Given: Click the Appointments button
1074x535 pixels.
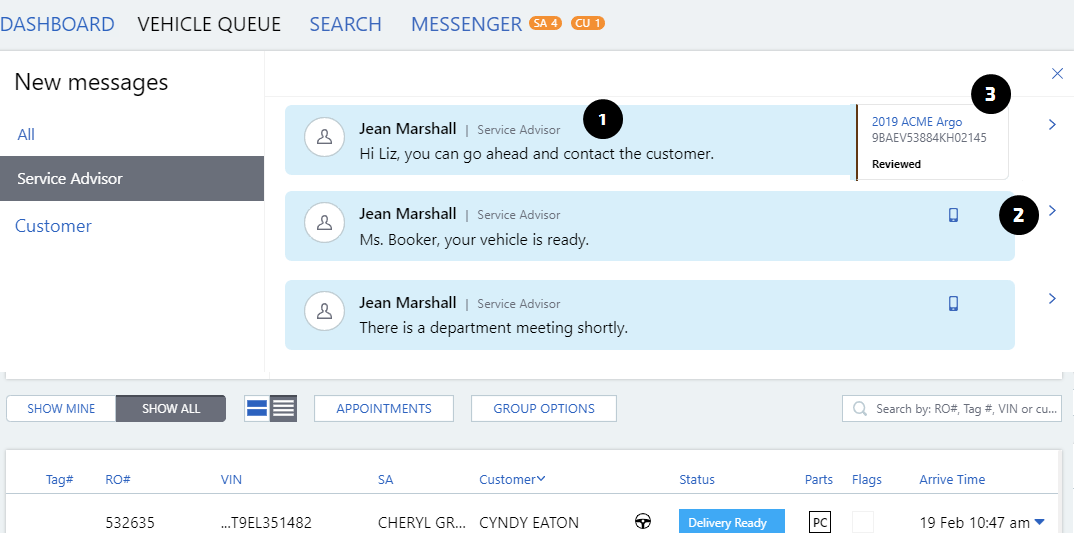Looking at the screenshot, I should click(384, 408).
